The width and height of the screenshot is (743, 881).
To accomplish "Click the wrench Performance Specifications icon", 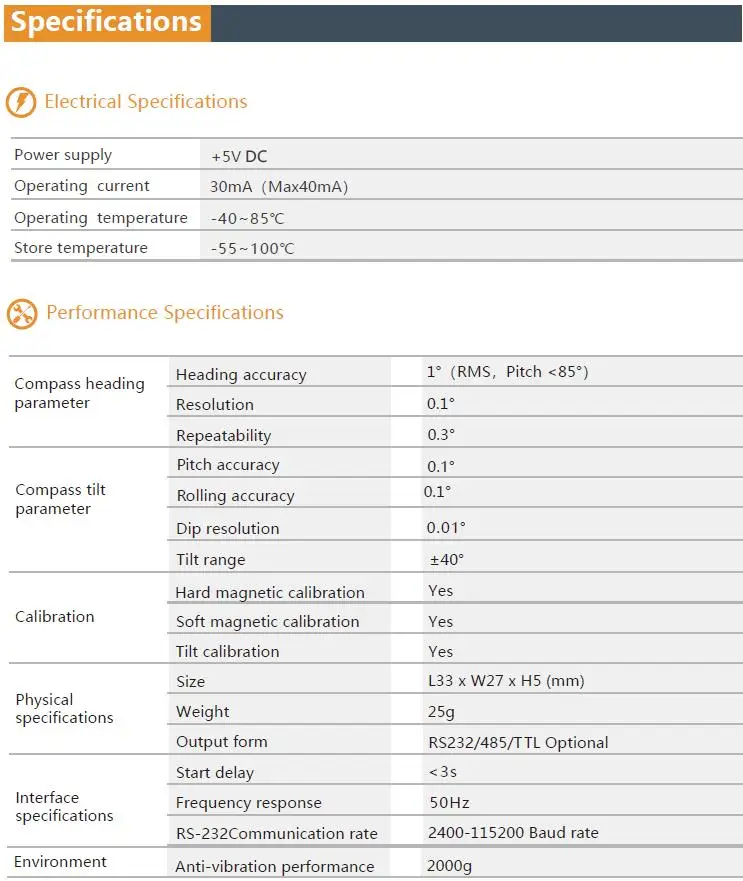I will click(x=22, y=314).
